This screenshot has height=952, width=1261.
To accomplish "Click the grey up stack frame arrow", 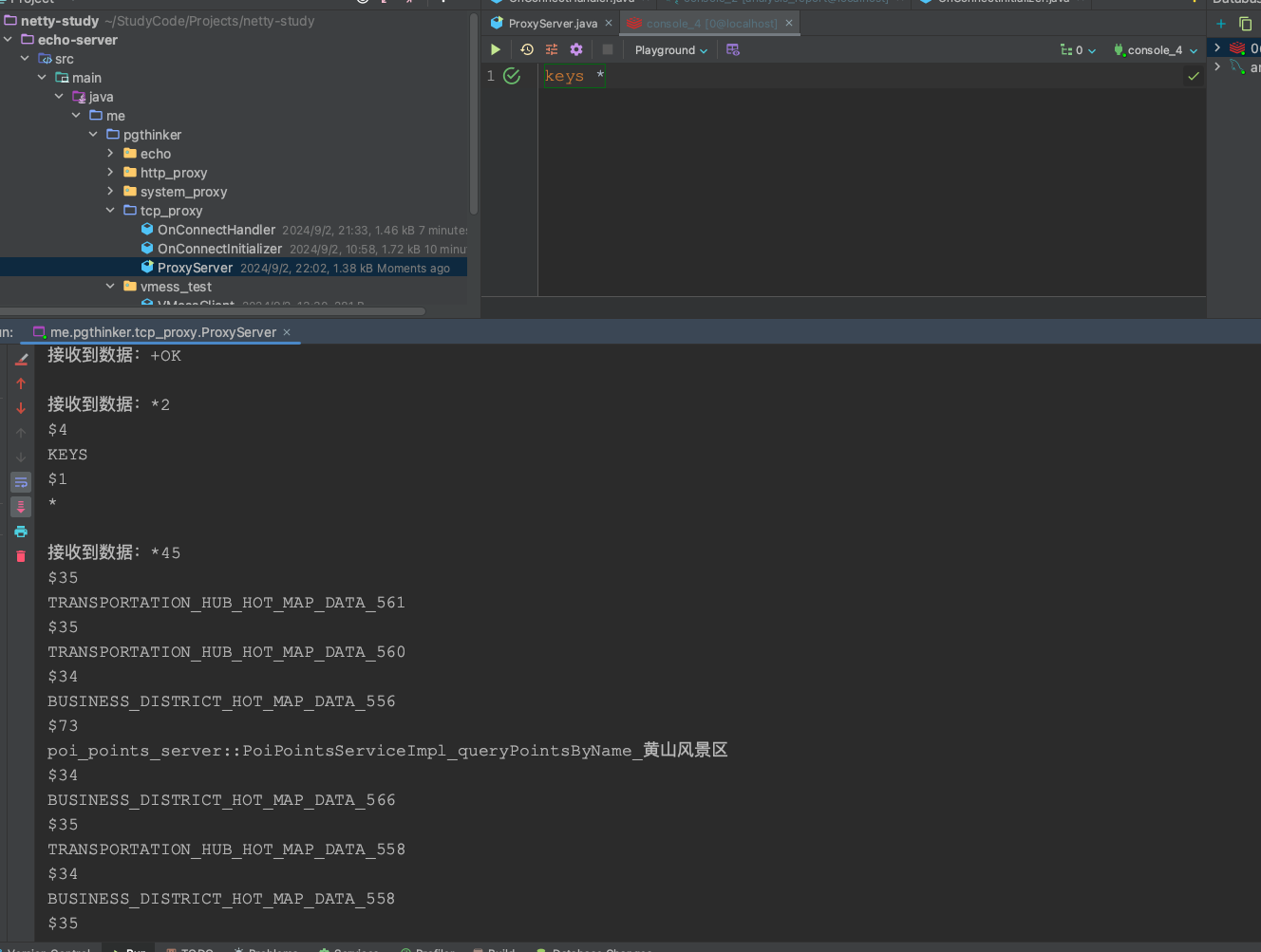I will tap(21, 433).
